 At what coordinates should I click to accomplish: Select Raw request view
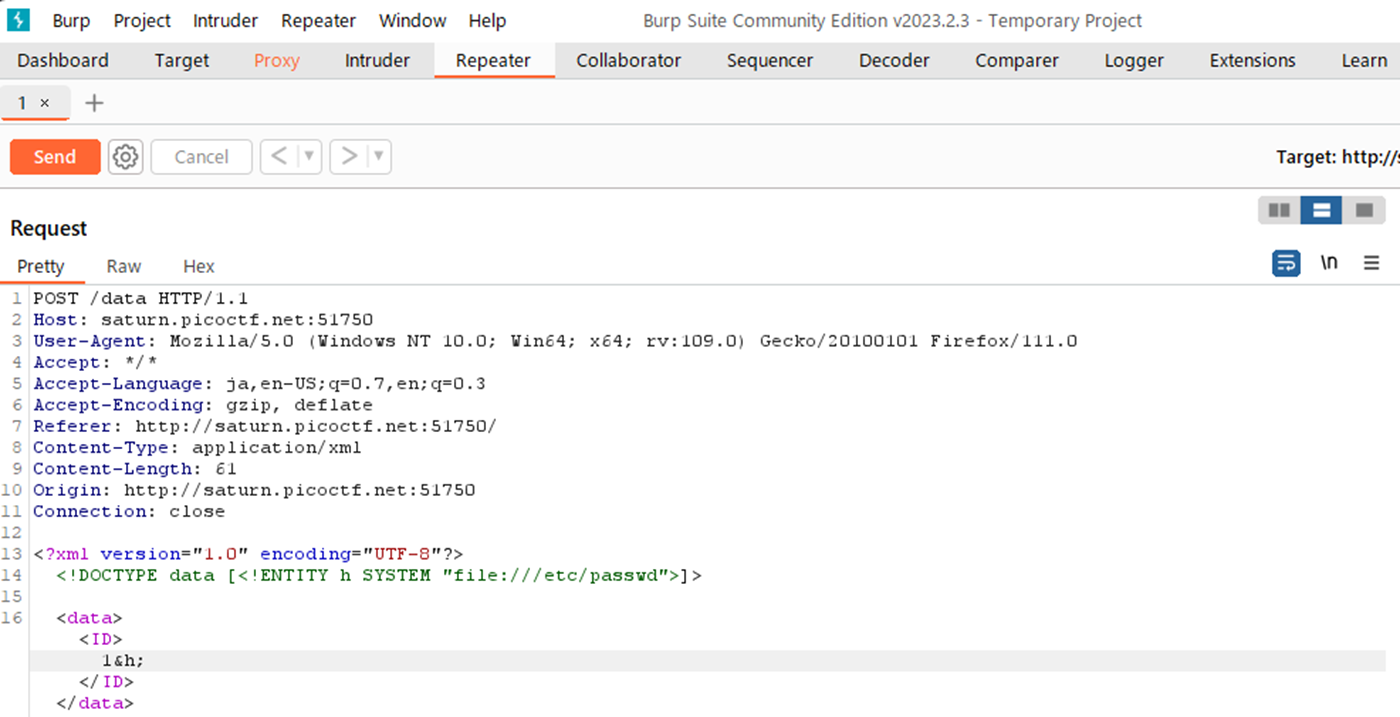coord(124,266)
